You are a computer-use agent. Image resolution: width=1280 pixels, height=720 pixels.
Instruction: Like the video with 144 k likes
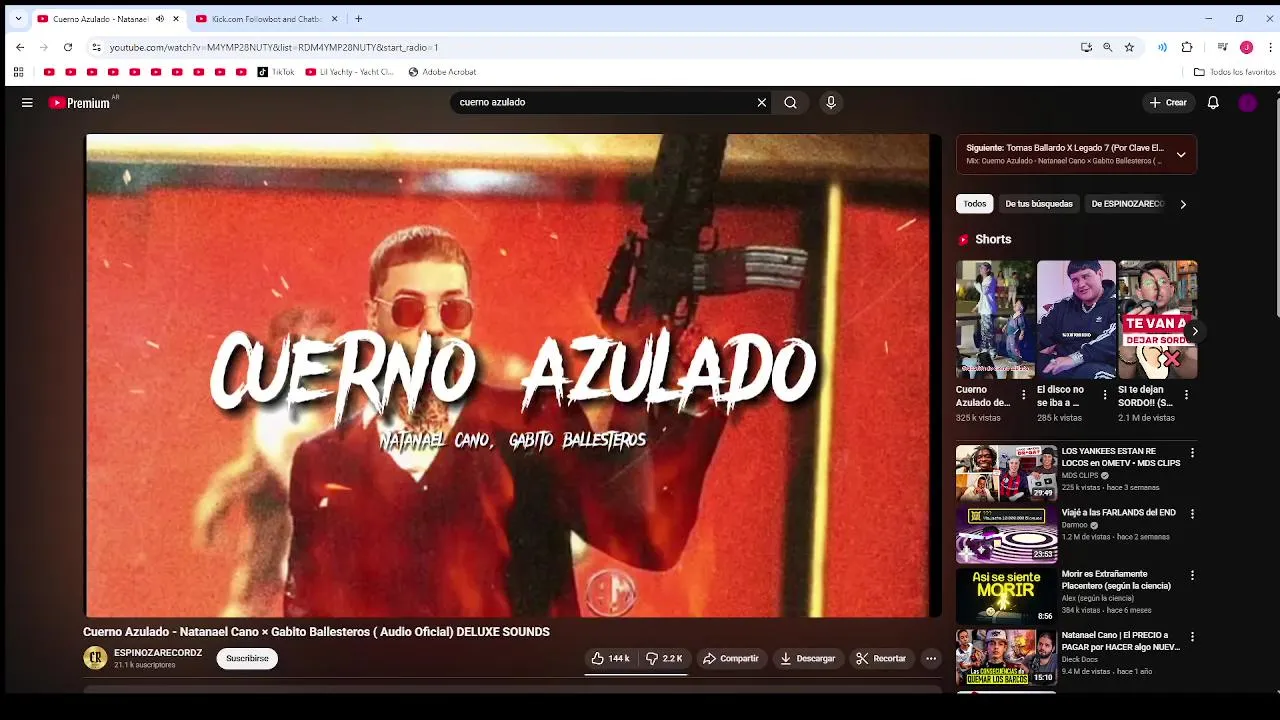pos(610,658)
